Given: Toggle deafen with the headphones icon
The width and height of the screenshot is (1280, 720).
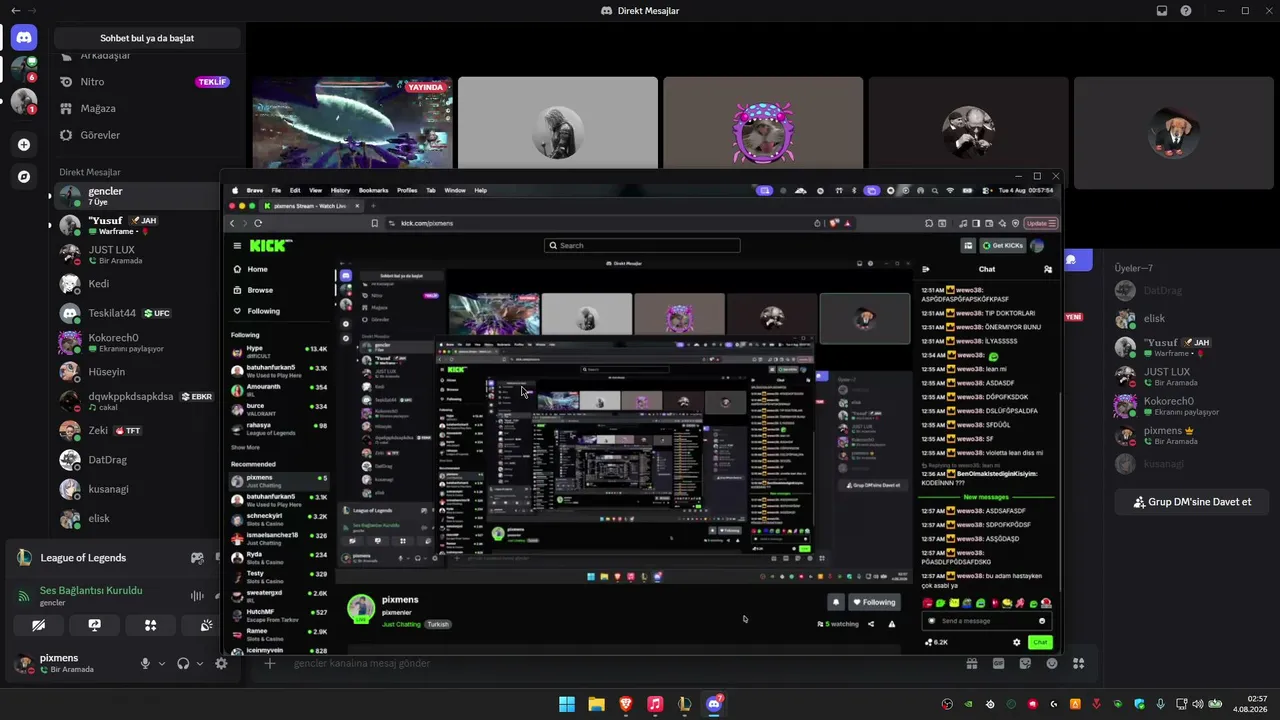Looking at the screenshot, I should [x=183, y=663].
